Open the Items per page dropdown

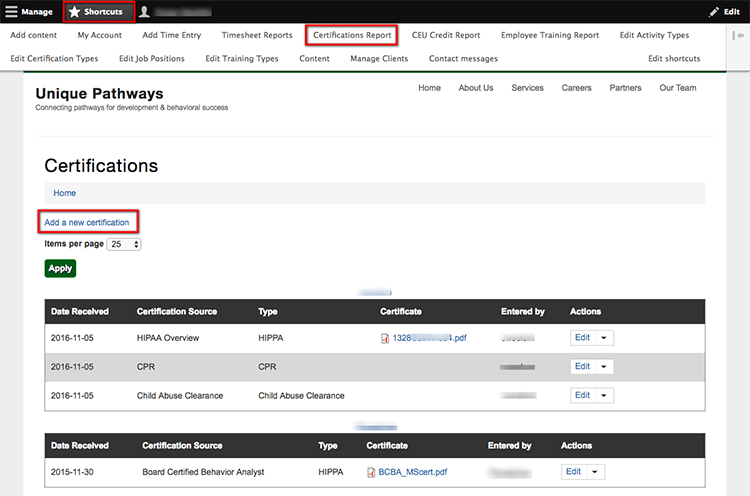pyautogui.click(x=125, y=244)
